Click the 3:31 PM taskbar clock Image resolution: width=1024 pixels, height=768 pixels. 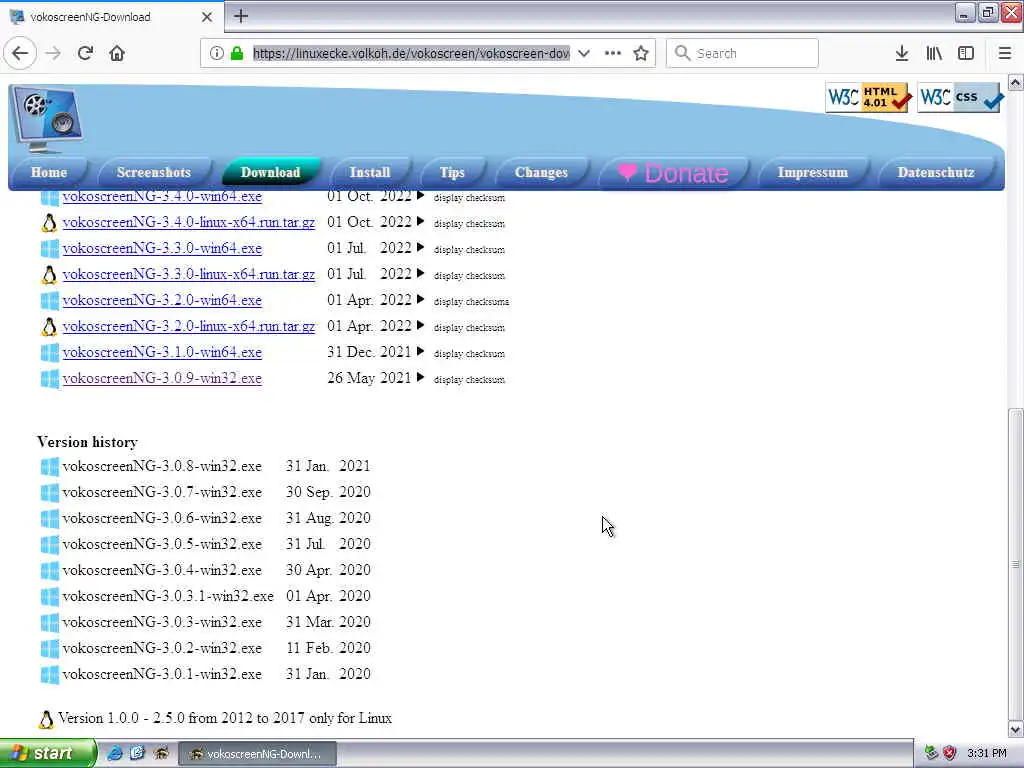pyautogui.click(x=987, y=753)
